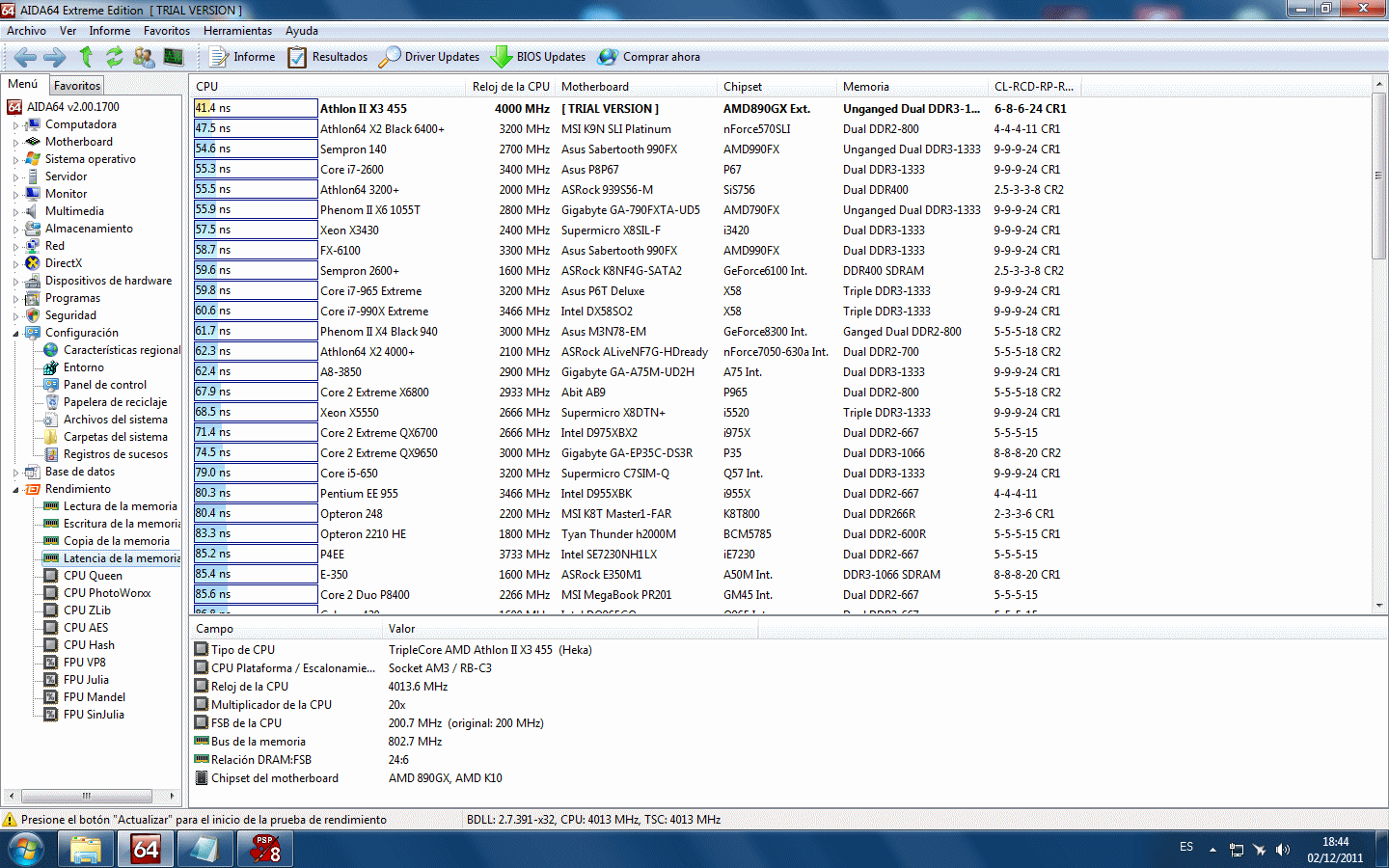The image size is (1389, 868).
Task: Click Lectura de la memoria RAM icon
Action: (x=51, y=506)
